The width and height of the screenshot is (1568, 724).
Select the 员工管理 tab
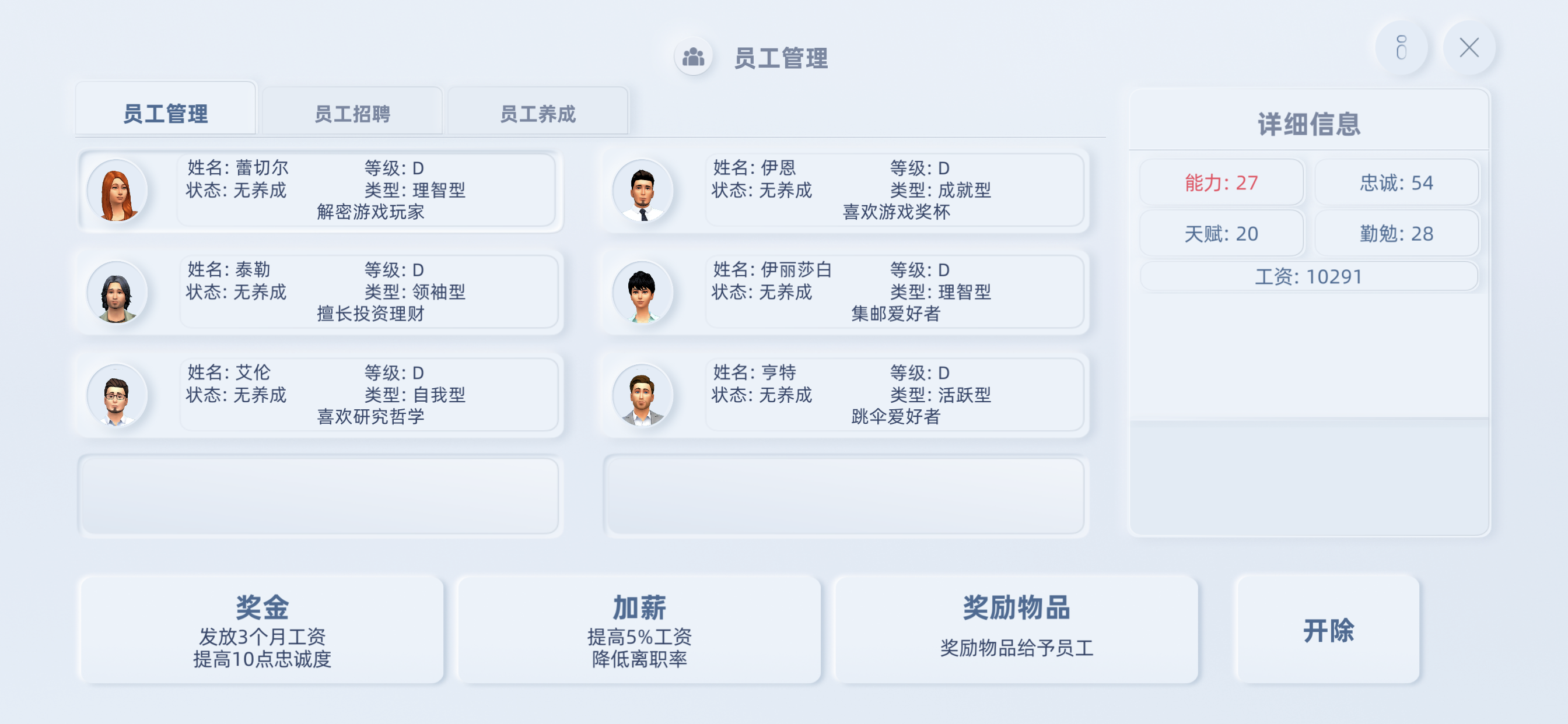166,113
